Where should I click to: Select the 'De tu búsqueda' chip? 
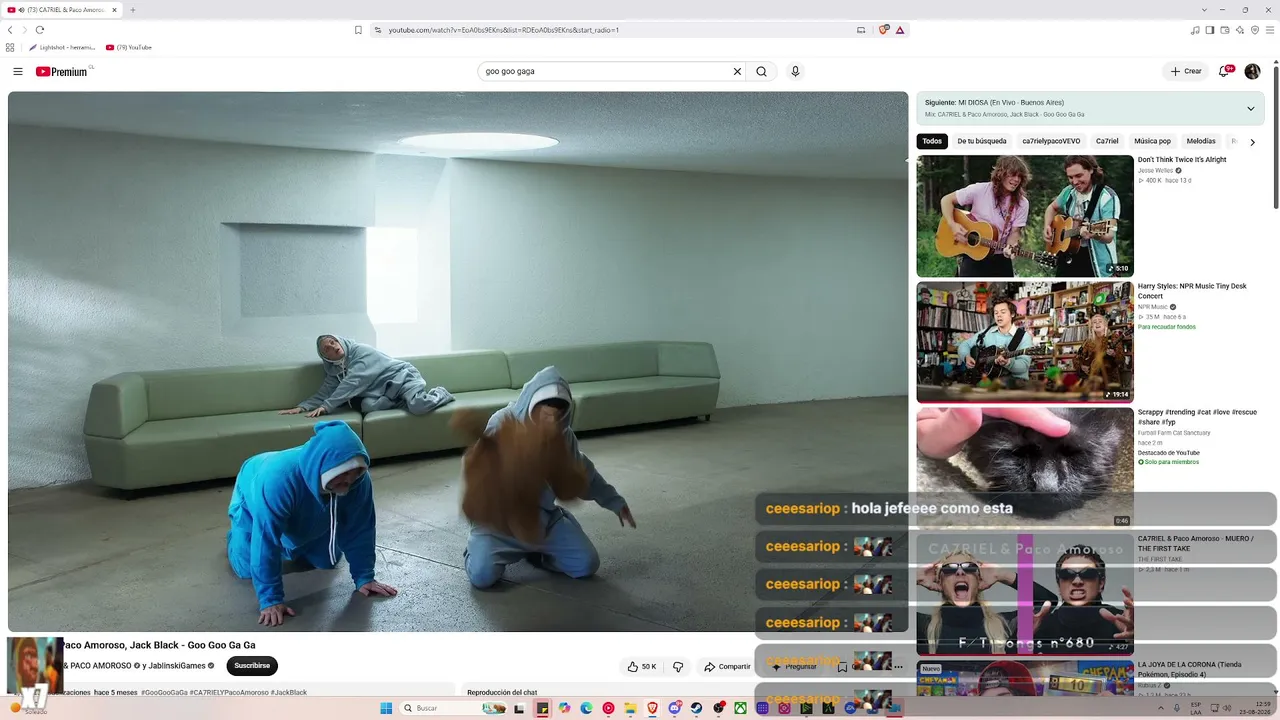pyautogui.click(x=982, y=141)
